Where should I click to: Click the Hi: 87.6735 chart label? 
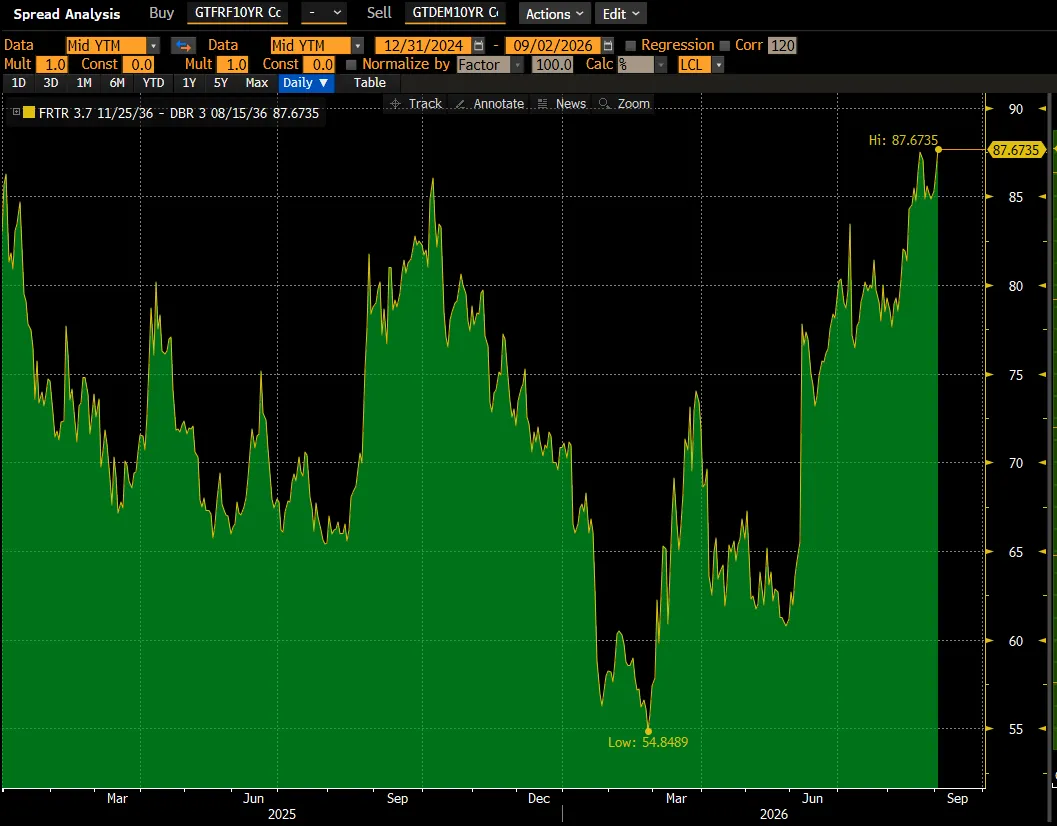(x=903, y=140)
